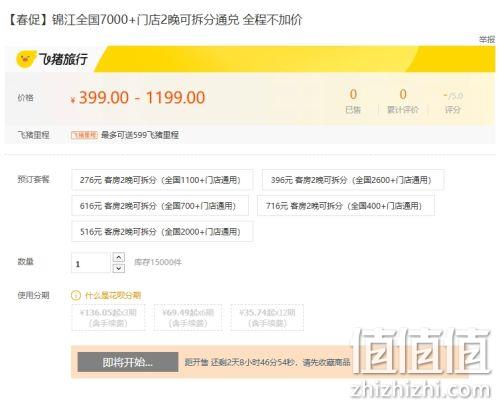Click the zhizhizhi watermark logo
The width and height of the screenshot is (500, 407).
[421, 363]
